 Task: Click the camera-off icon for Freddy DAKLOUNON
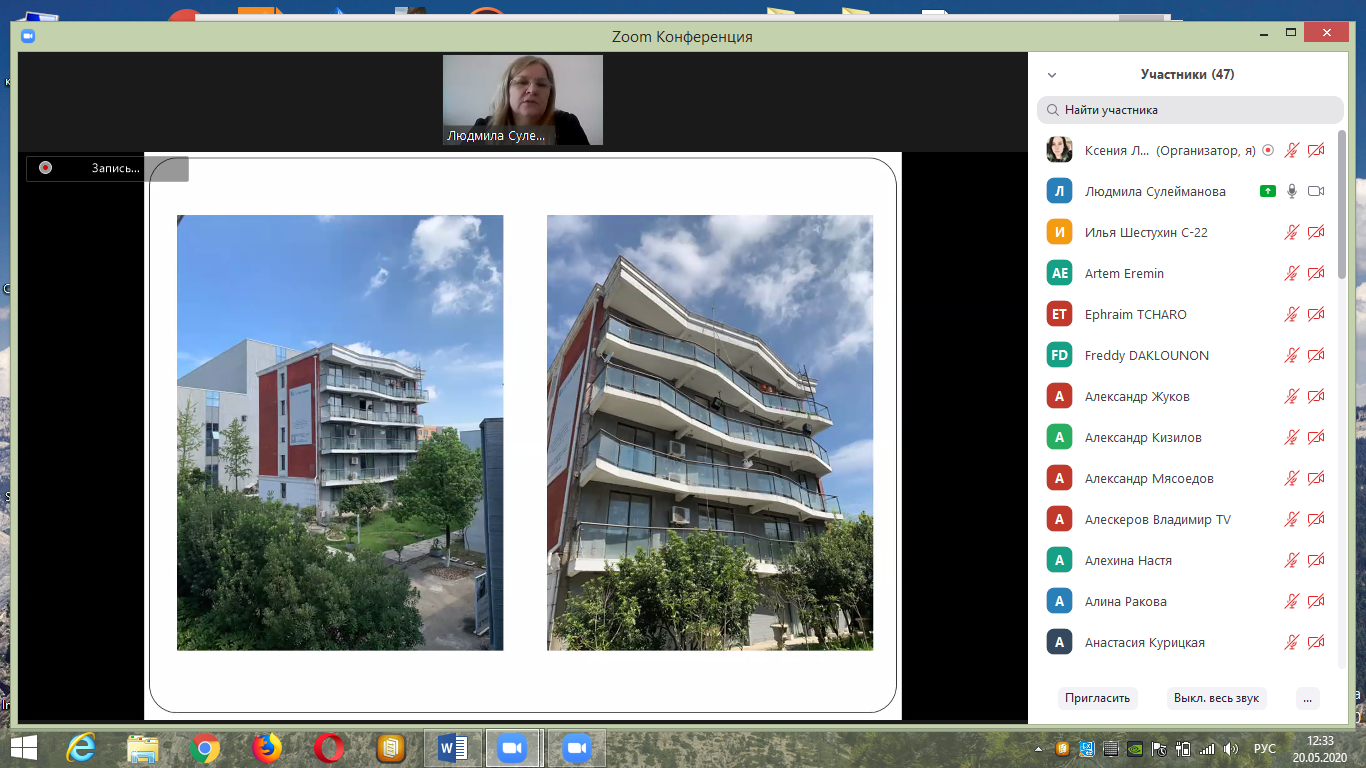click(1316, 355)
